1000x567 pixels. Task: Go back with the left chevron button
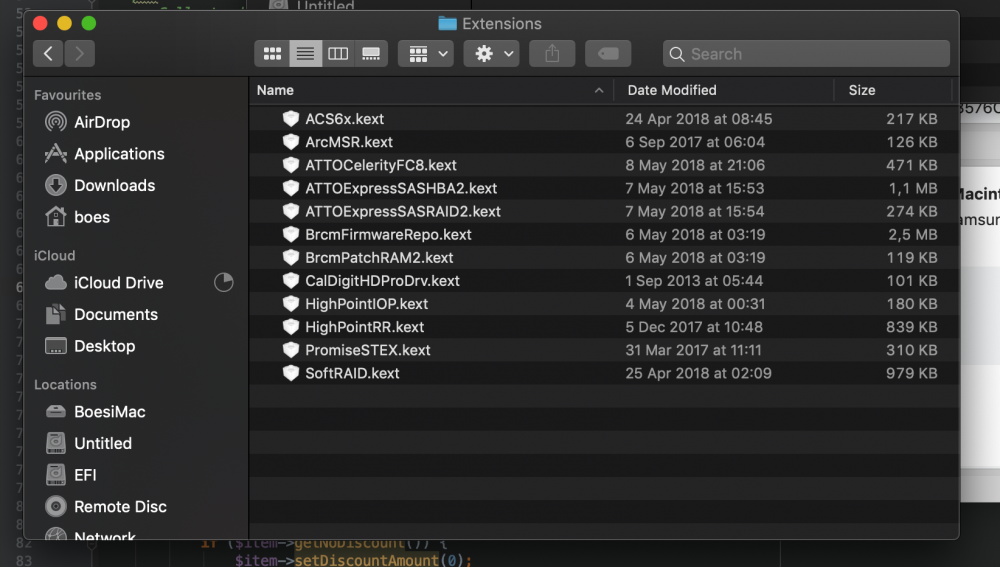point(48,54)
